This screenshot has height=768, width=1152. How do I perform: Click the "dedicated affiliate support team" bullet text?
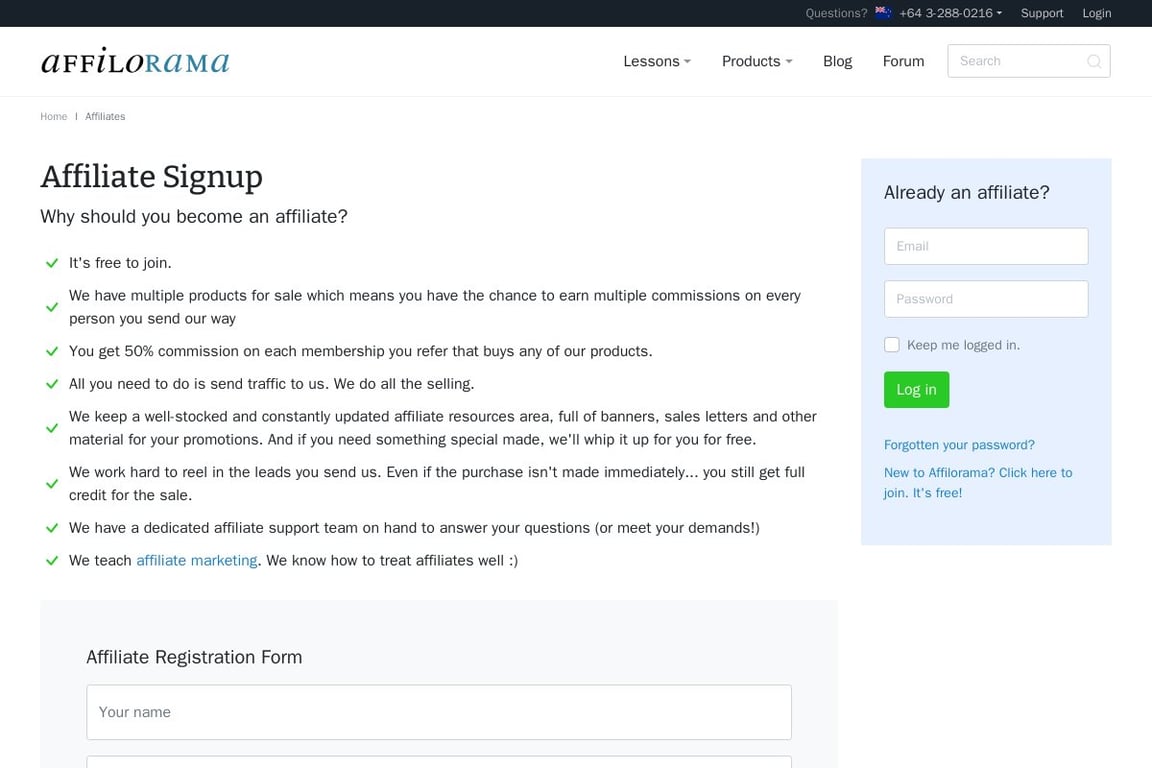click(414, 528)
